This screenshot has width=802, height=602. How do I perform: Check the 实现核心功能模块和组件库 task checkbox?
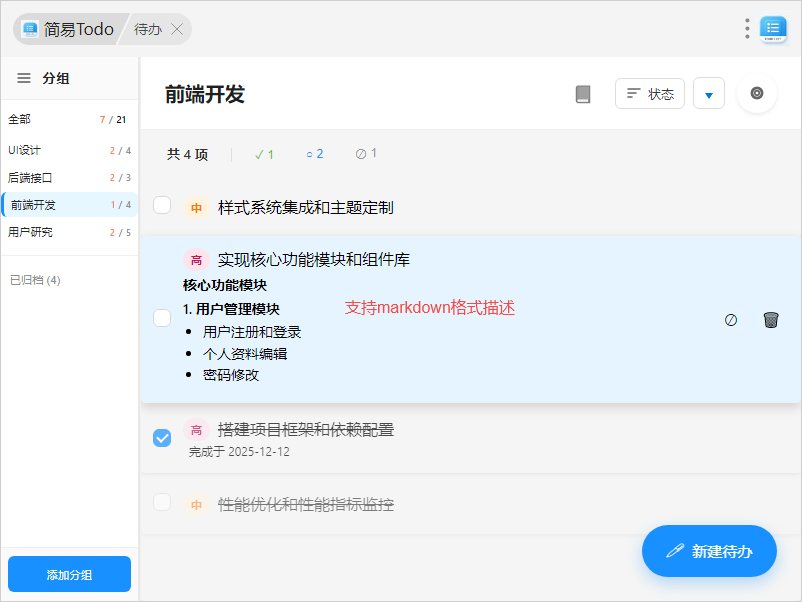pos(162,318)
